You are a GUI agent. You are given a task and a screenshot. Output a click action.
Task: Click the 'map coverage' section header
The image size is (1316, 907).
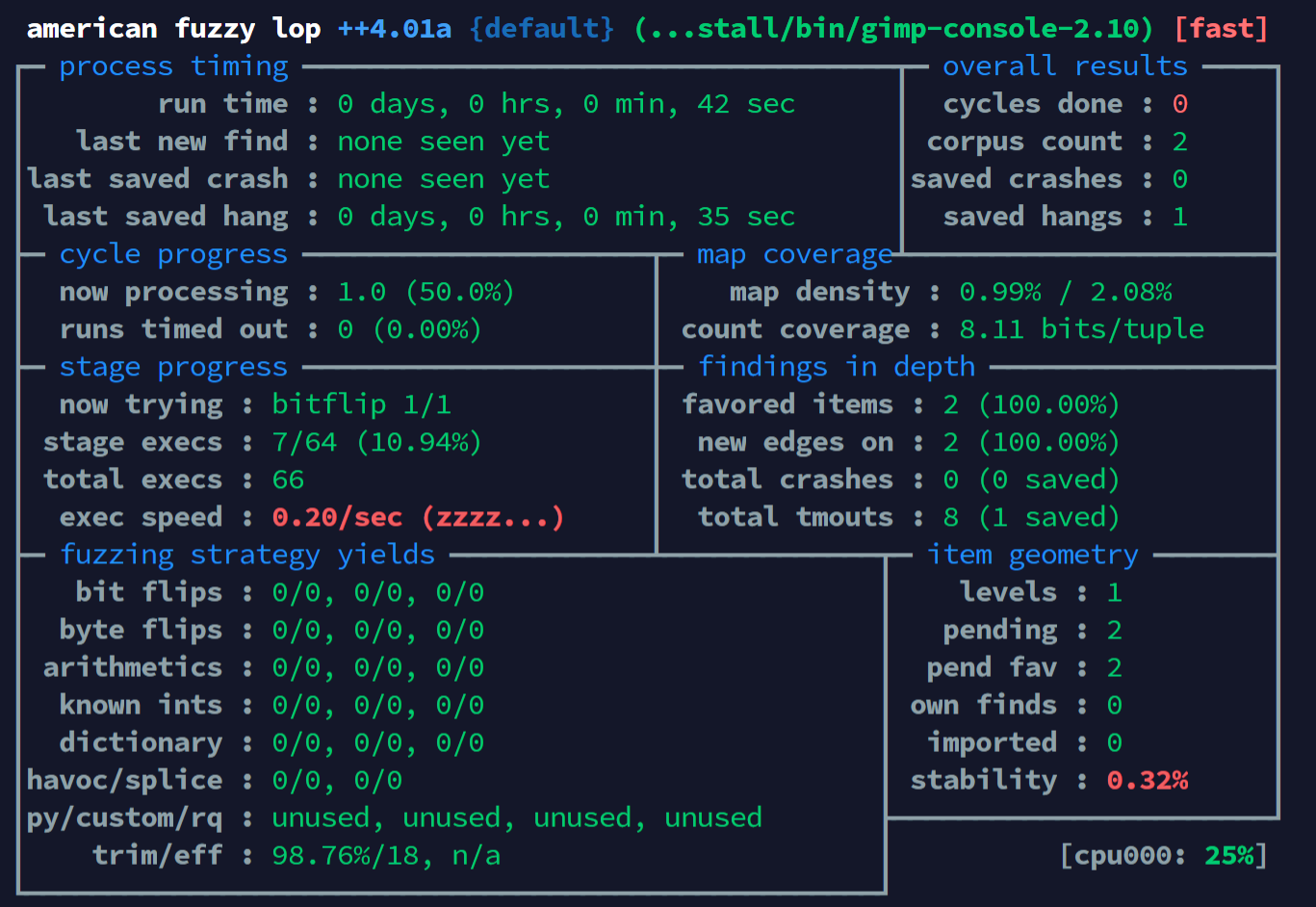(x=795, y=254)
